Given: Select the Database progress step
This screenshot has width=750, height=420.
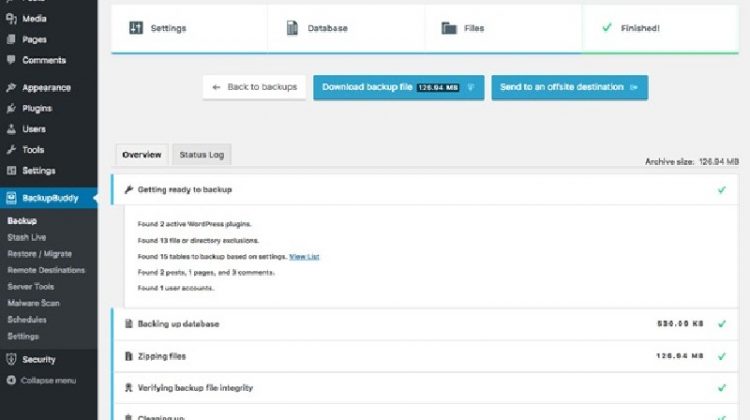Looking at the screenshot, I should (346, 28).
